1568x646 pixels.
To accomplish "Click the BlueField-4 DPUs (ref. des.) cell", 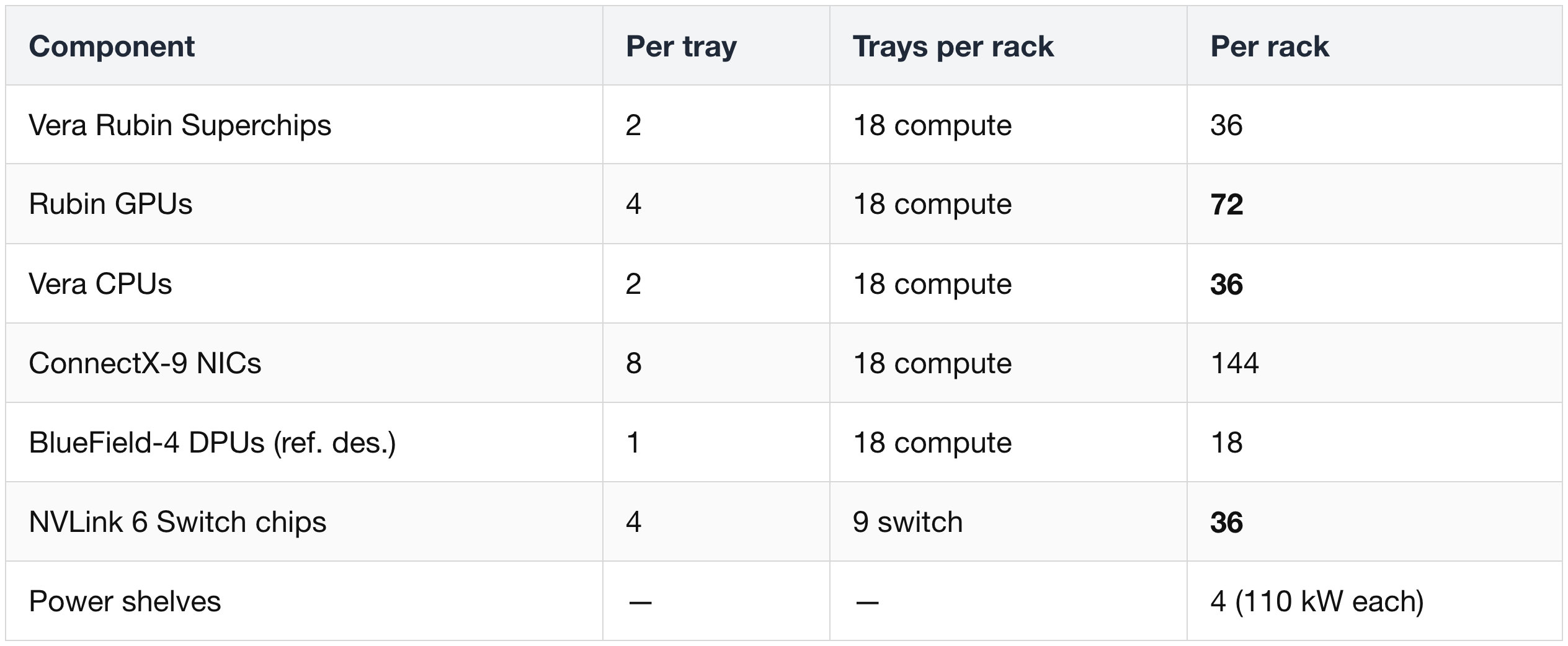I will tap(212, 443).
